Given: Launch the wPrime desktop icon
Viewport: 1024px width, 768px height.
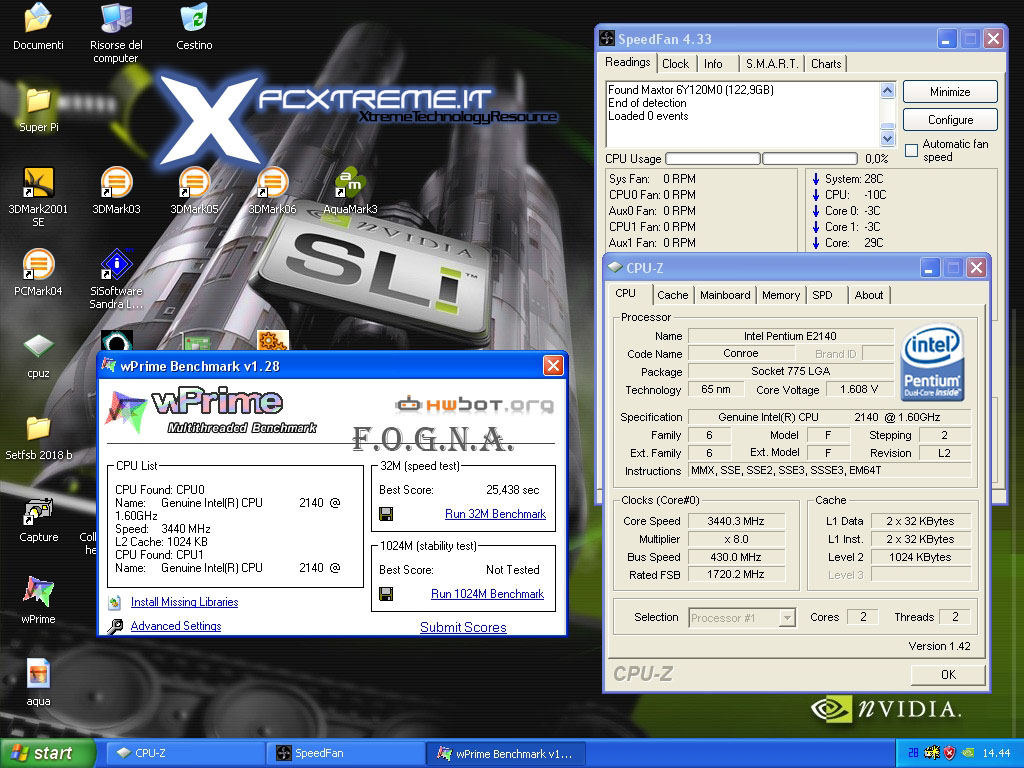Looking at the screenshot, I should click(x=38, y=592).
